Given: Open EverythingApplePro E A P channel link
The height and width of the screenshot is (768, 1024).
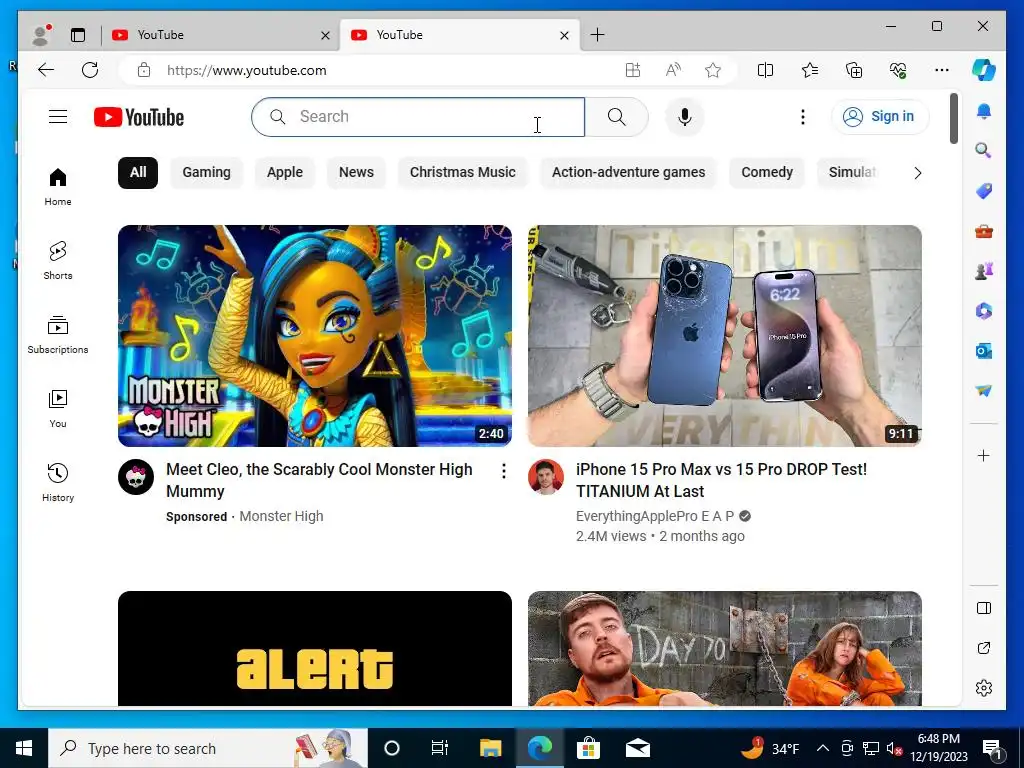Looking at the screenshot, I should coord(655,516).
